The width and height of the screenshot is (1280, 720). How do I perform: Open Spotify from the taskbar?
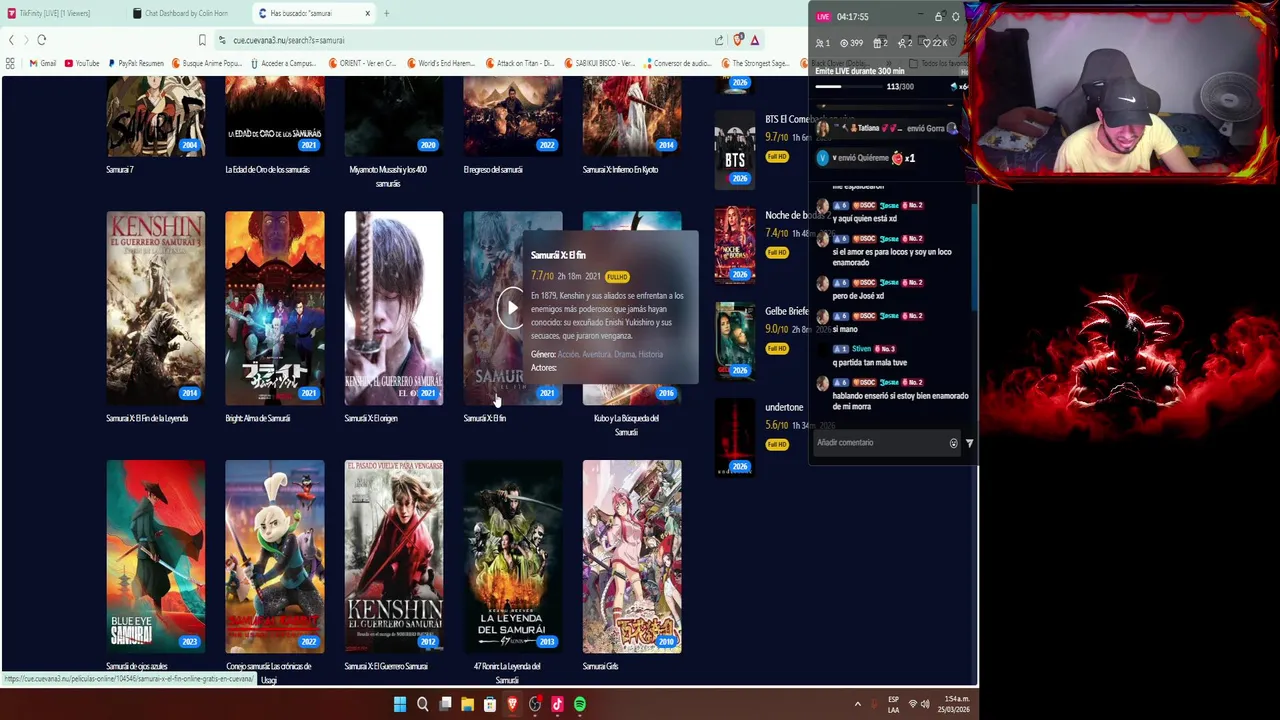(x=580, y=705)
